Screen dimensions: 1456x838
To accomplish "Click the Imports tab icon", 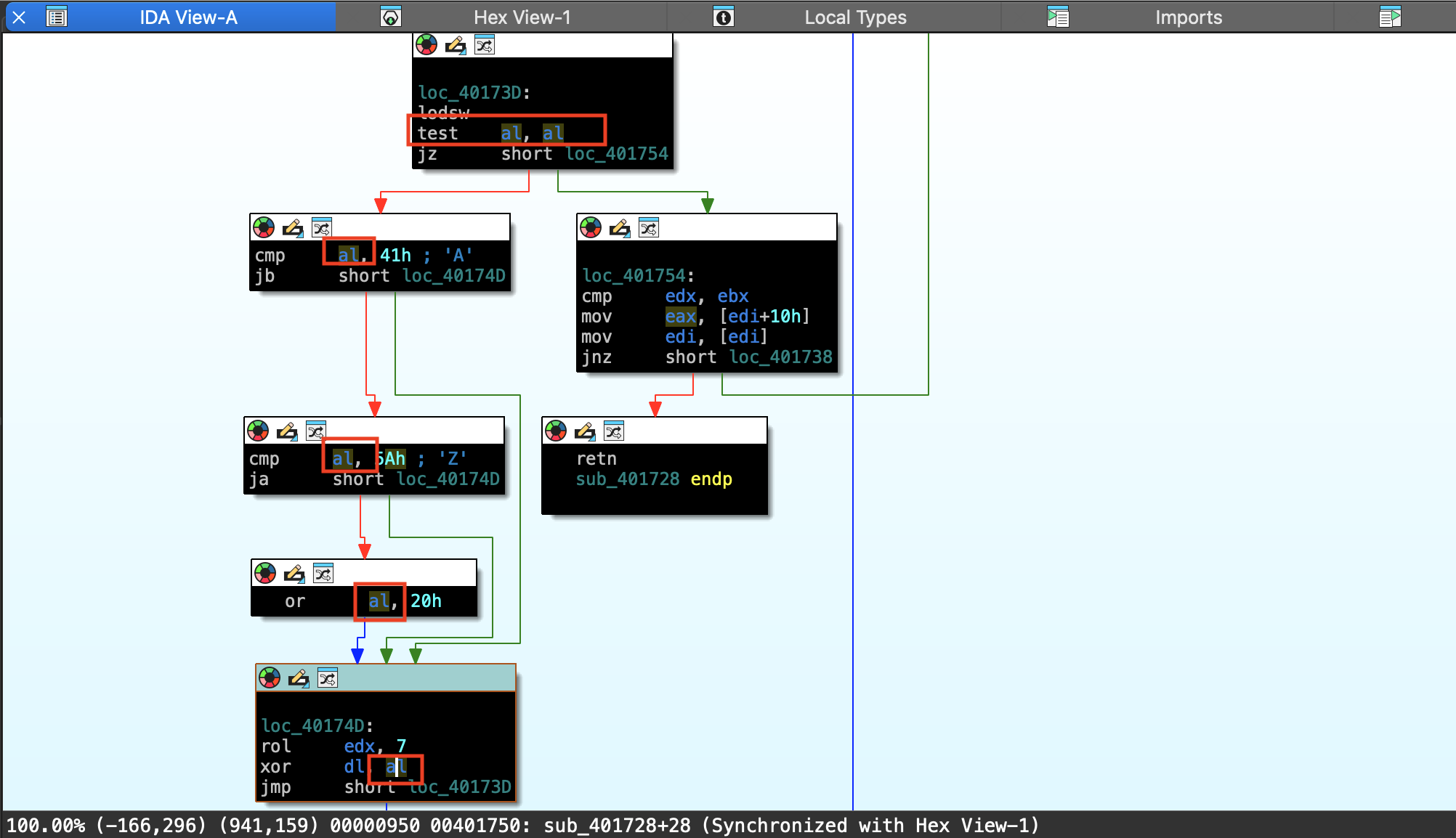I will (x=1058, y=17).
